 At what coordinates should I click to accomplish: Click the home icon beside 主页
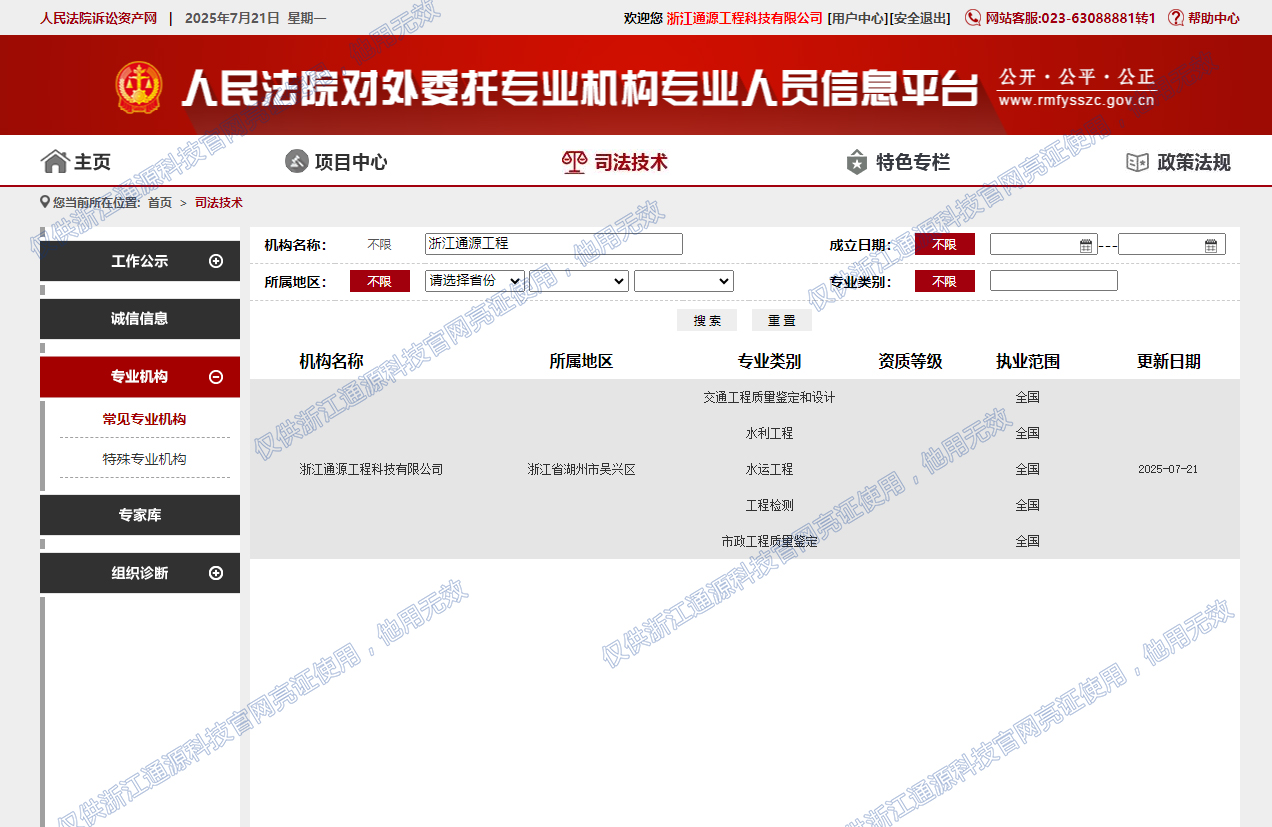coord(54,161)
